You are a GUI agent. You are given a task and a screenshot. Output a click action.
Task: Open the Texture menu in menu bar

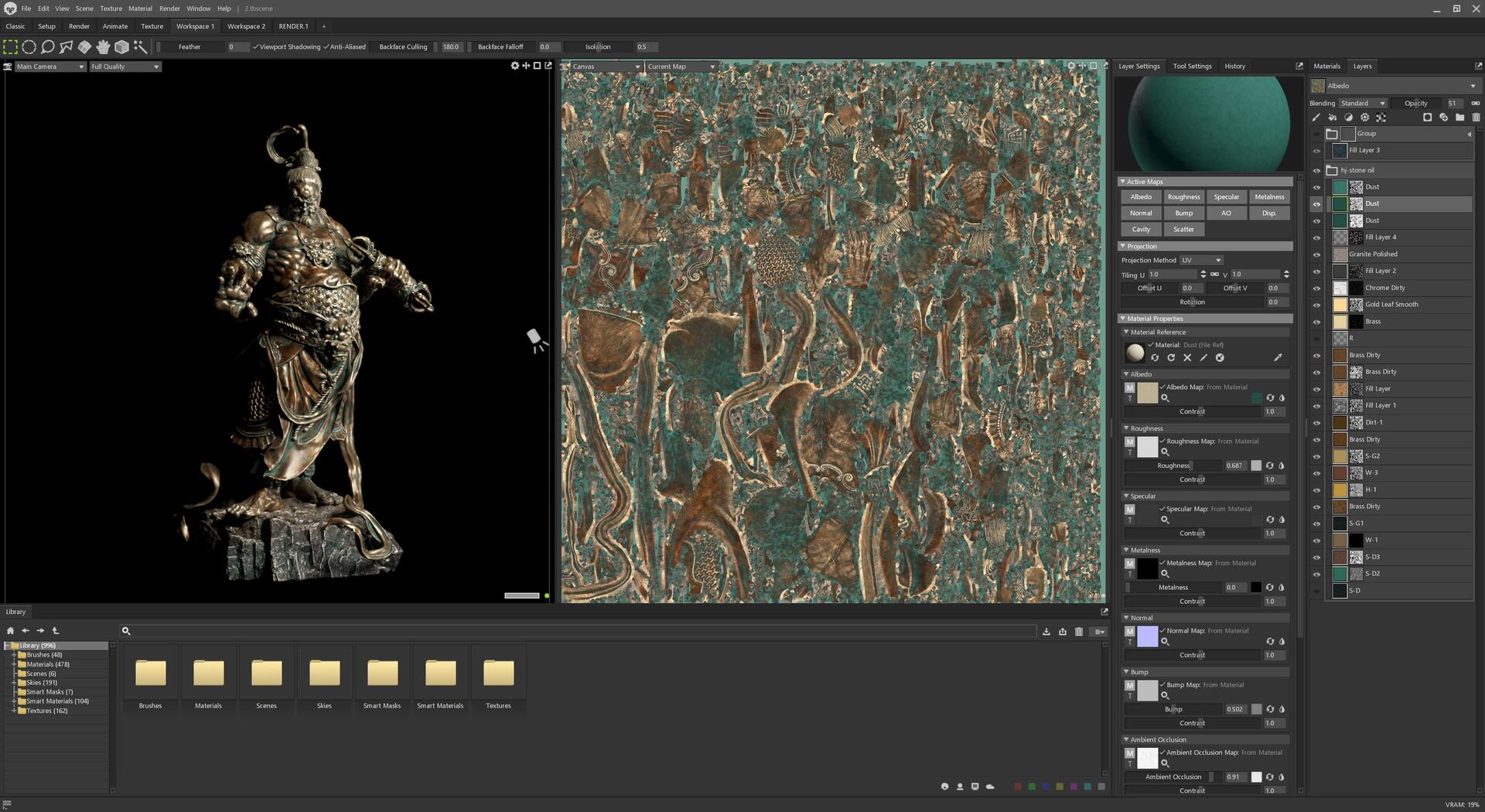[111, 9]
